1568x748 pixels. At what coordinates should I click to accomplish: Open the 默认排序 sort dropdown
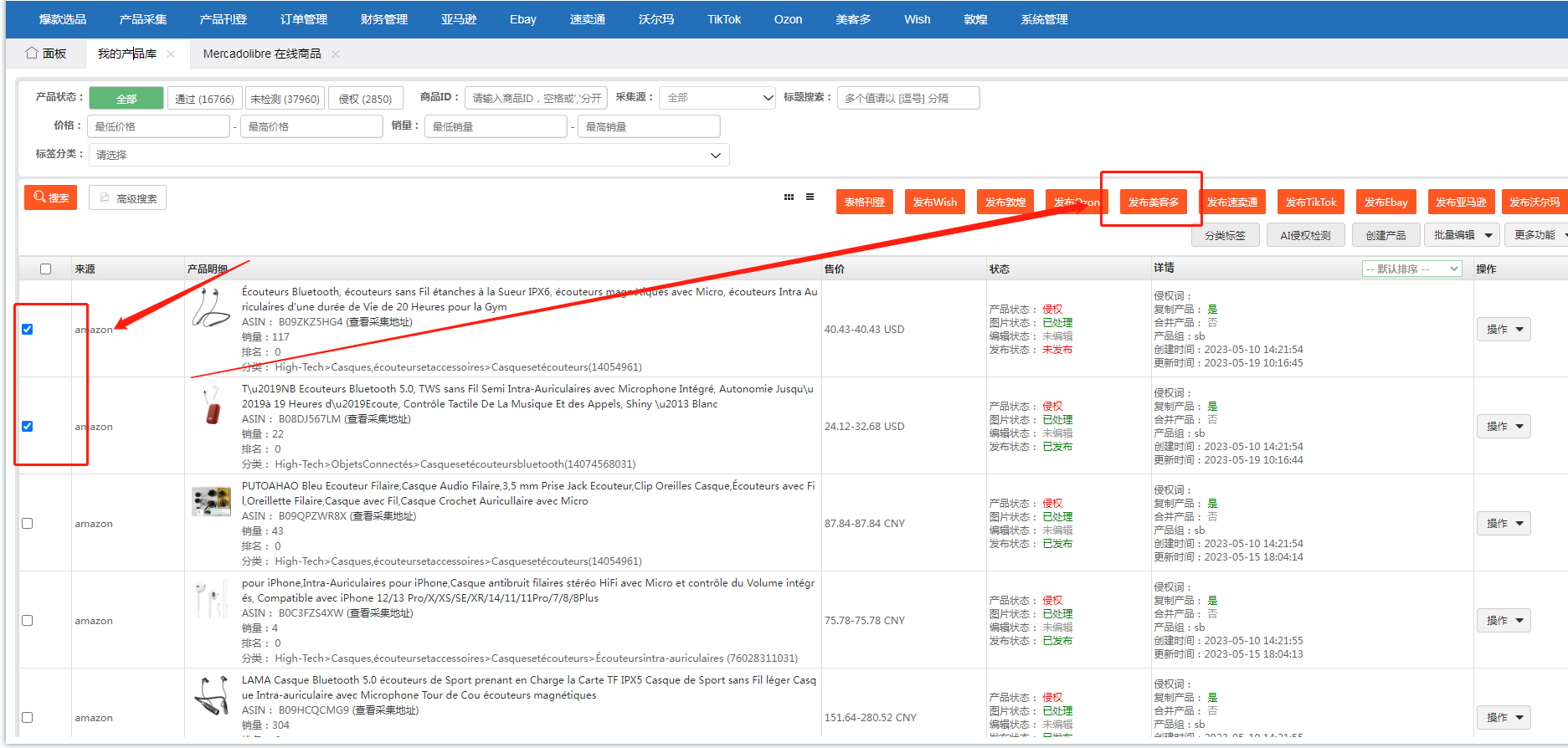tap(1411, 269)
